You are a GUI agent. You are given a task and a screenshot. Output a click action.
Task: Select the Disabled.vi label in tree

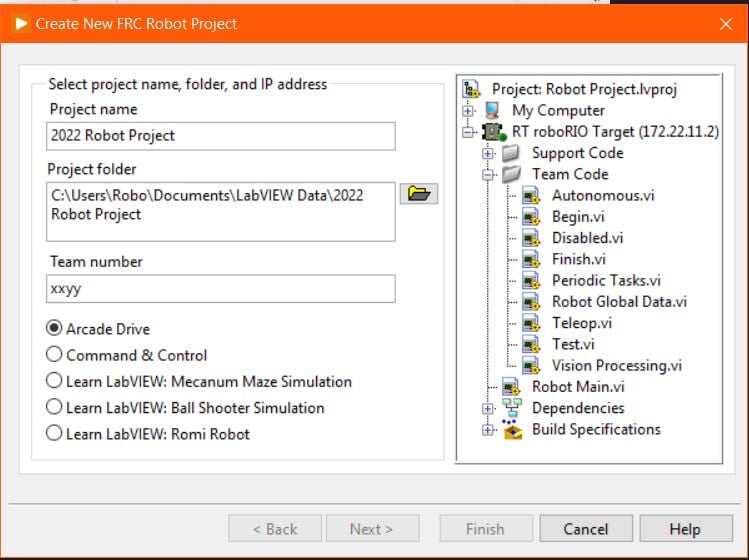tap(588, 238)
